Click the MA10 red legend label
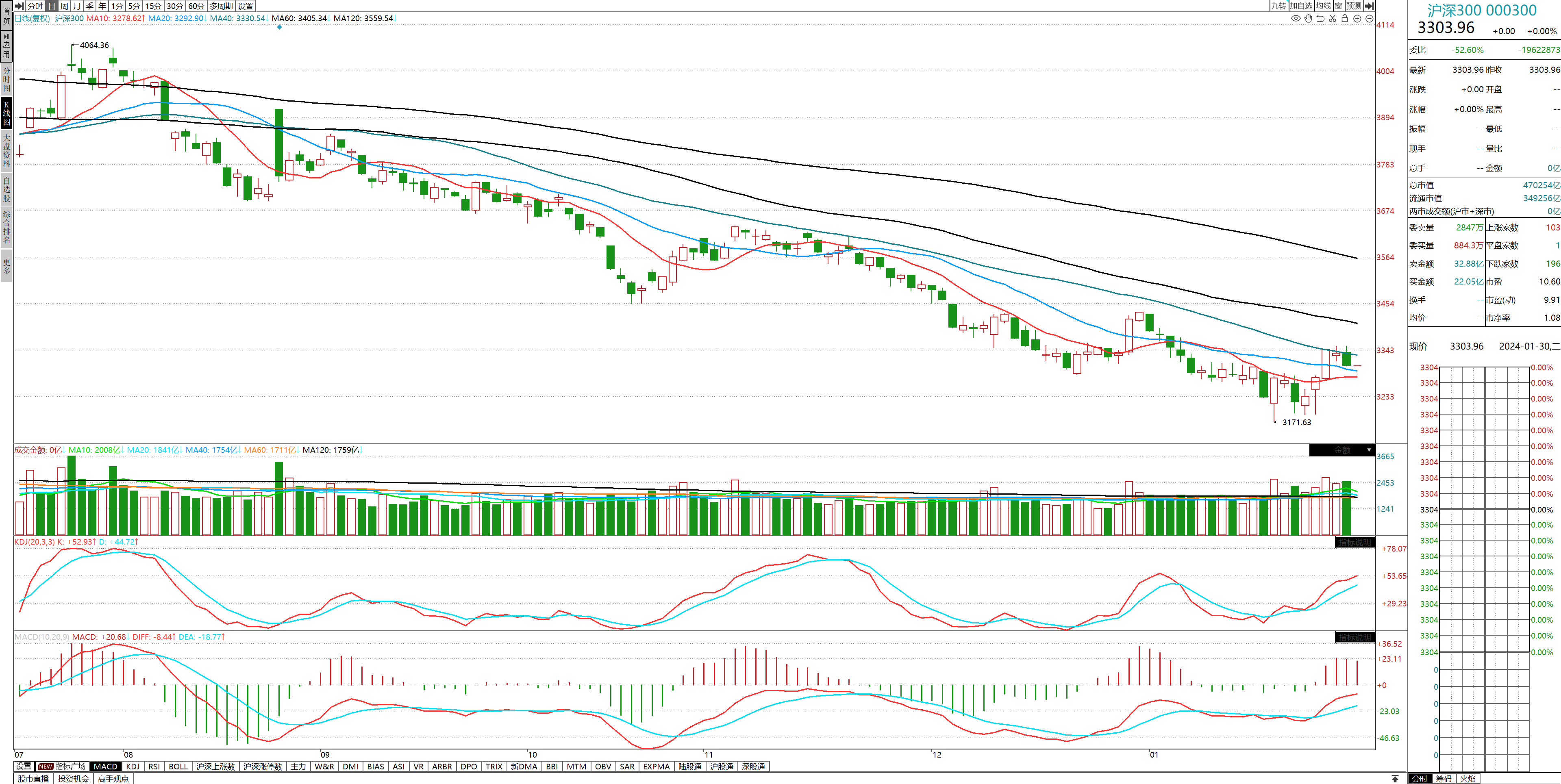Viewport: 1561px width, 784px height. [115, 18]
